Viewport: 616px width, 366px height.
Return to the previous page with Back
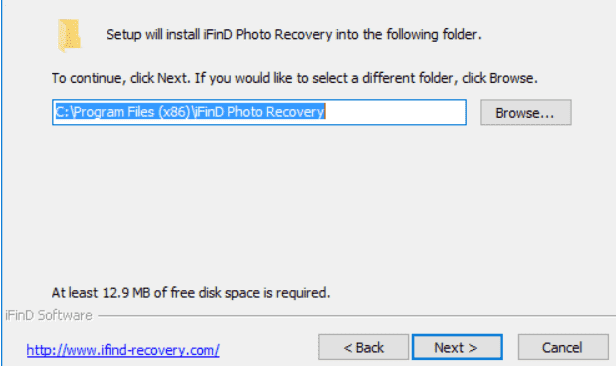click(363, 347)
